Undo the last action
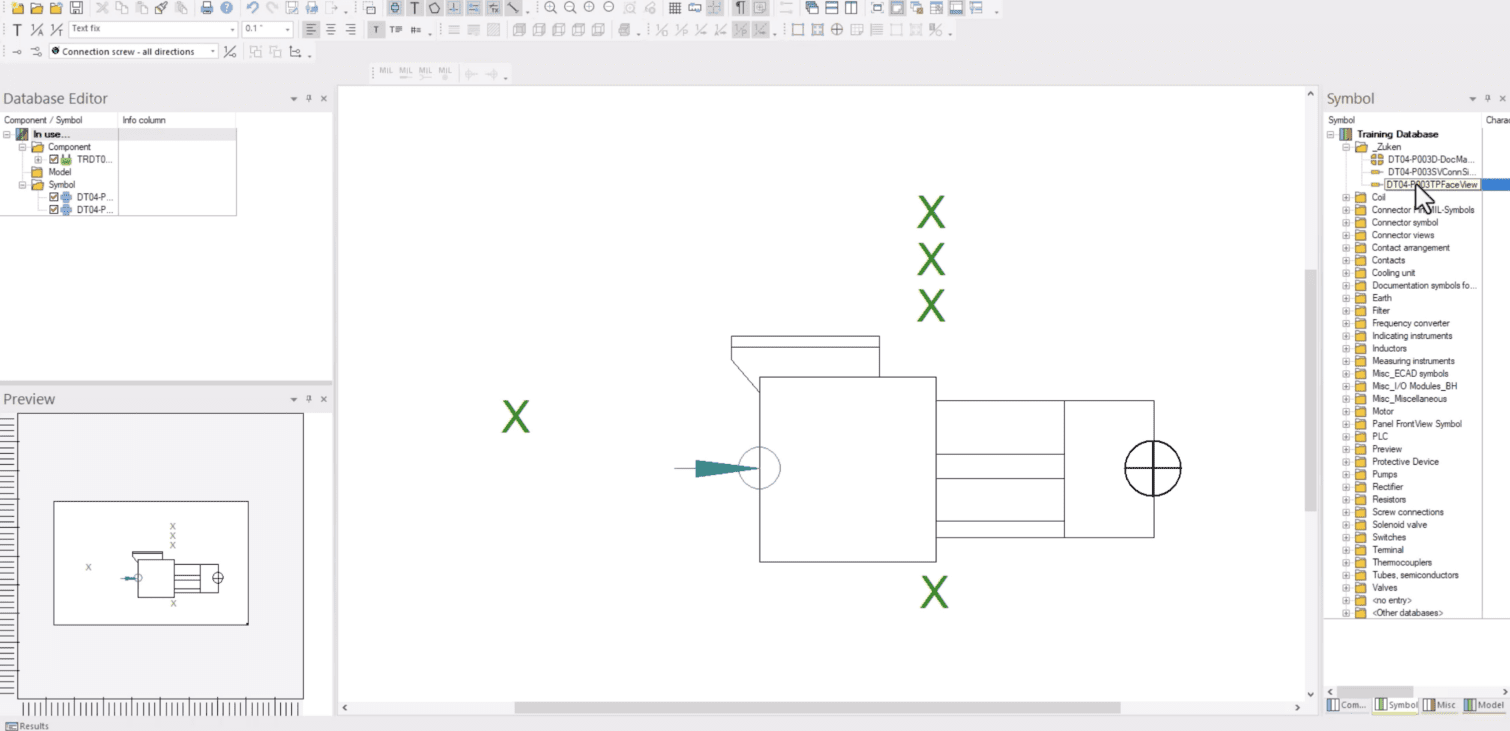The height and width of the screenshot is (731, 1510). pos(252,8)
